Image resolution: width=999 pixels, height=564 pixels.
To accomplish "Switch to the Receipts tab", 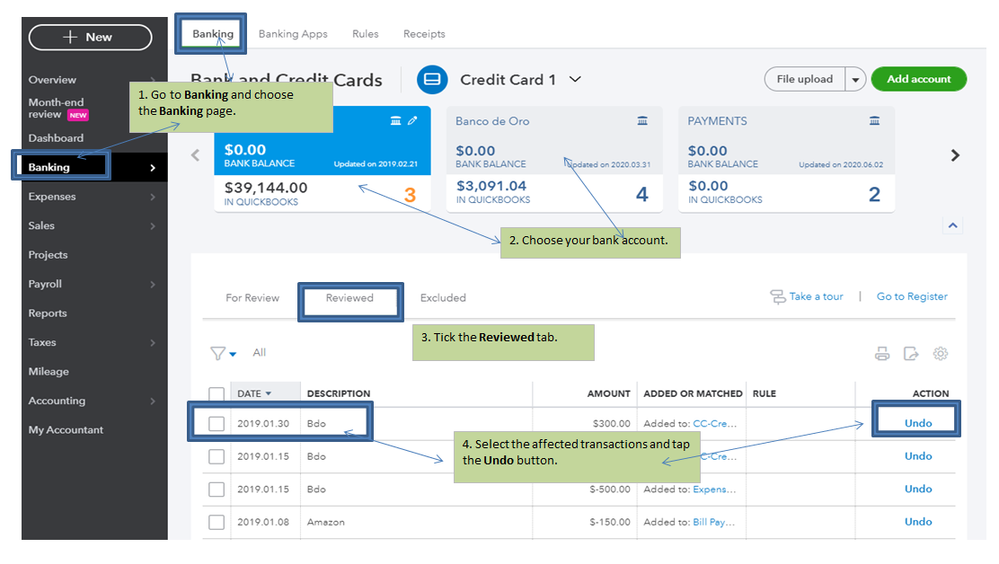I will 424,34.
